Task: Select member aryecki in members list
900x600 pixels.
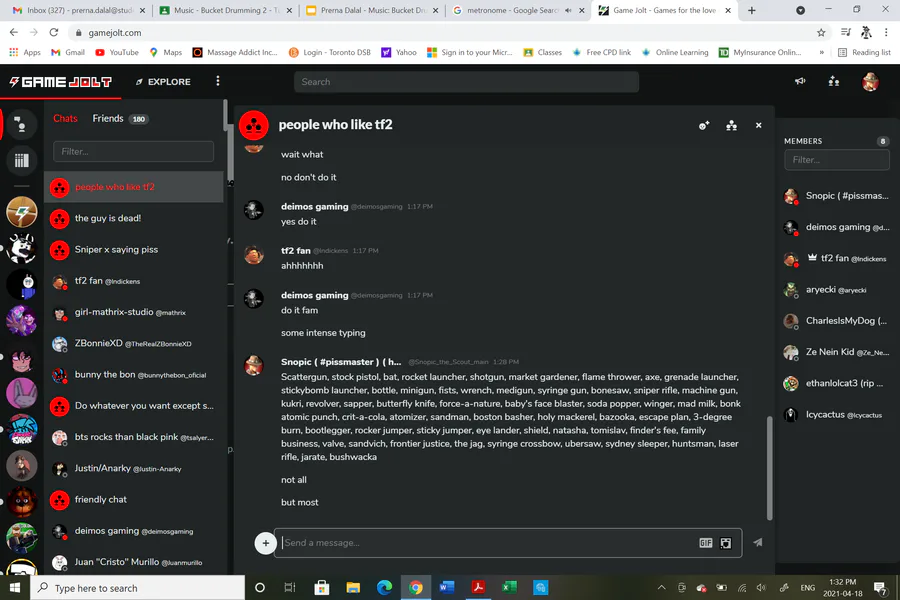Action: pos(836,289)
